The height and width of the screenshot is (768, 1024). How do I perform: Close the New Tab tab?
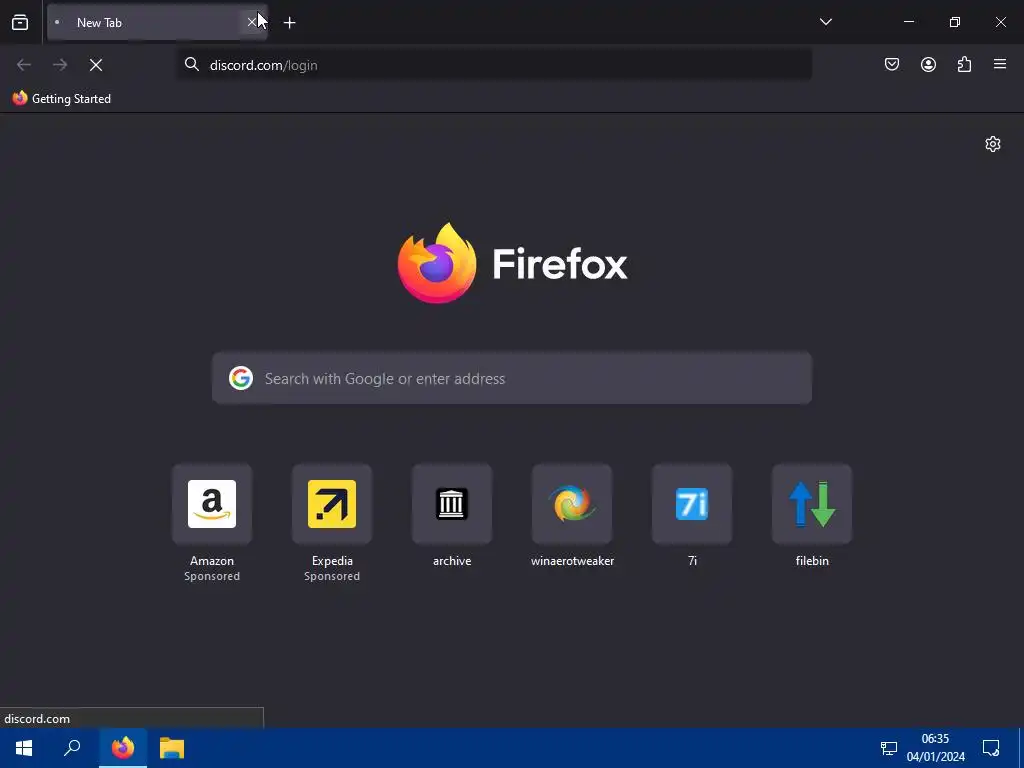click(x=251, y=22)
